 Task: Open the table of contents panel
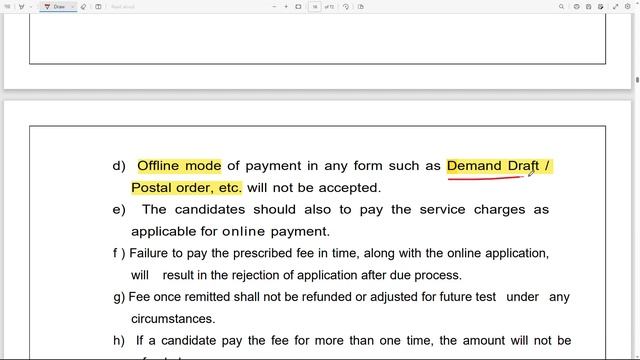[x=7, y=7]
